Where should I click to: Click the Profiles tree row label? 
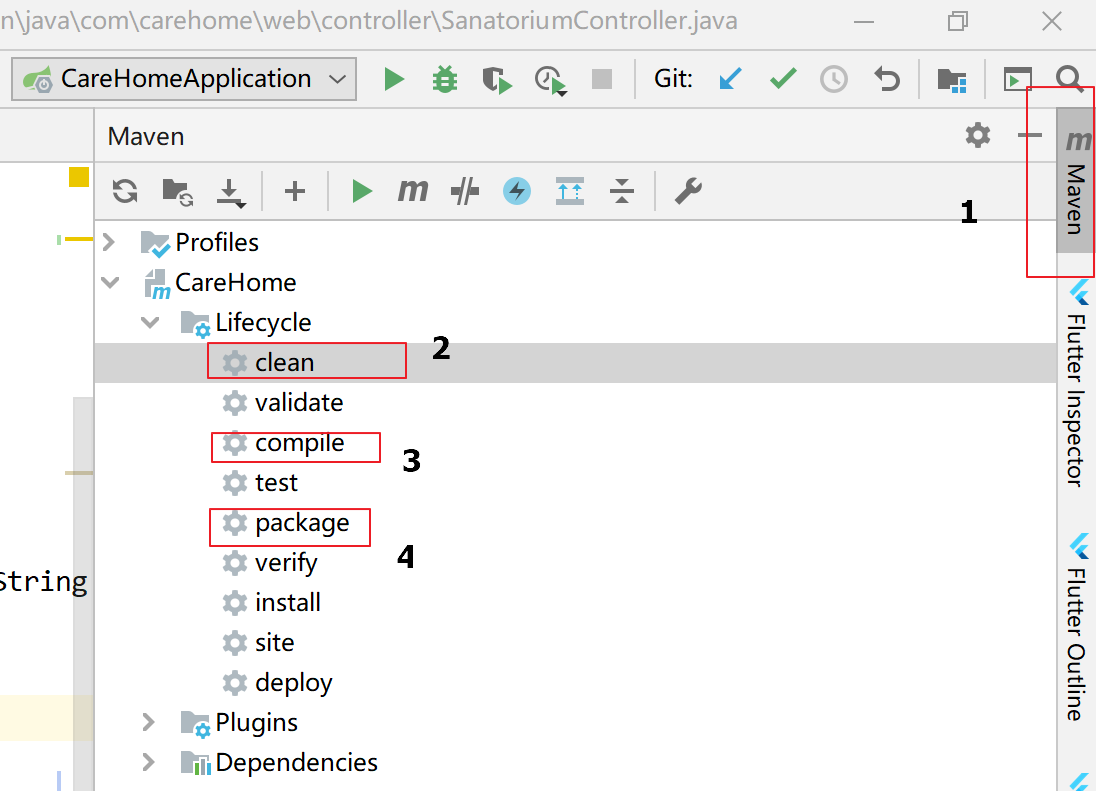coord(217,242)
